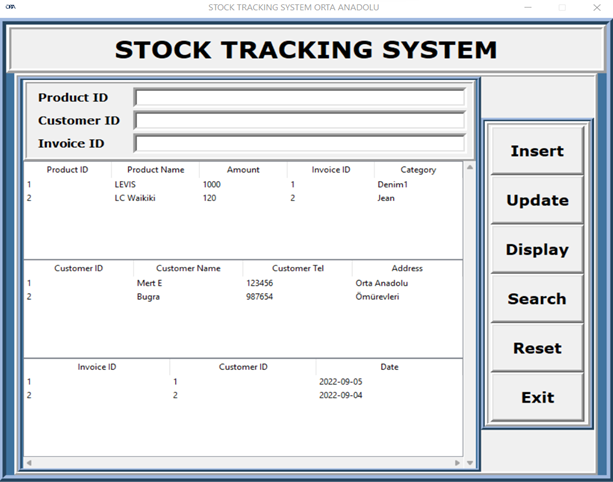613x482 pixels.
Task: Click the Product Name column header
Action: 156,170
